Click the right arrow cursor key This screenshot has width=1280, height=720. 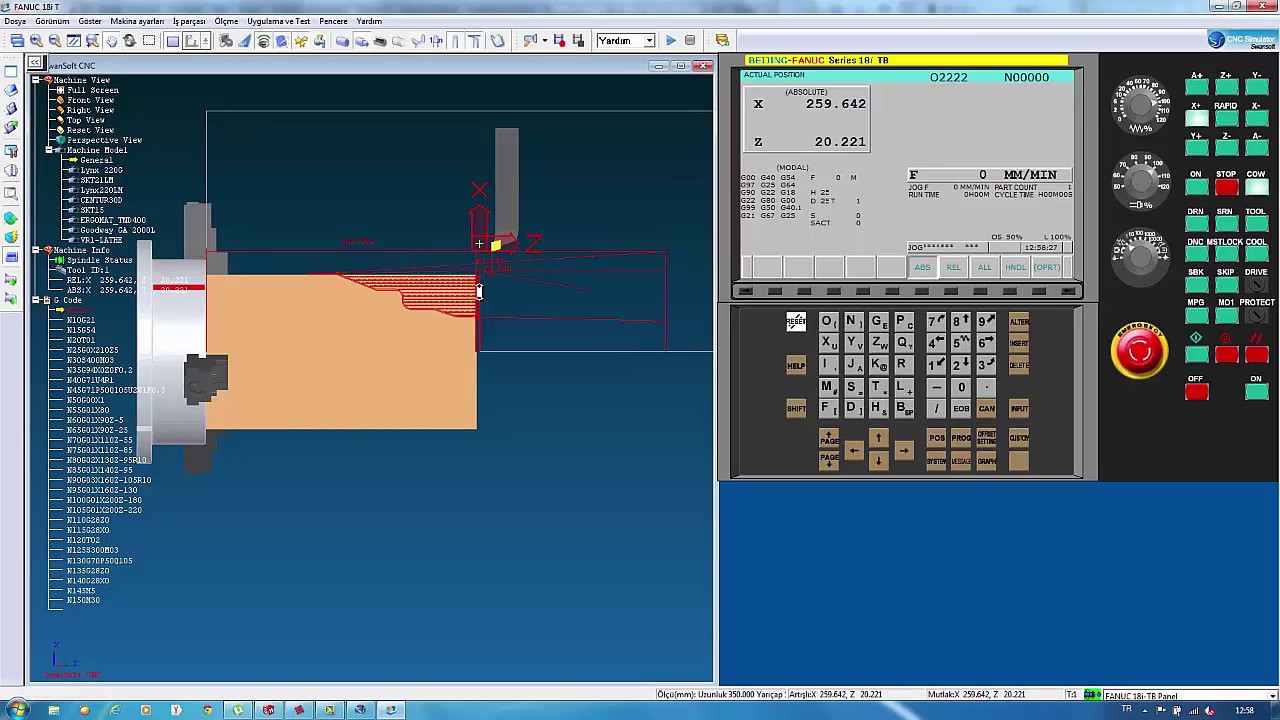click(x=904, y=450)
